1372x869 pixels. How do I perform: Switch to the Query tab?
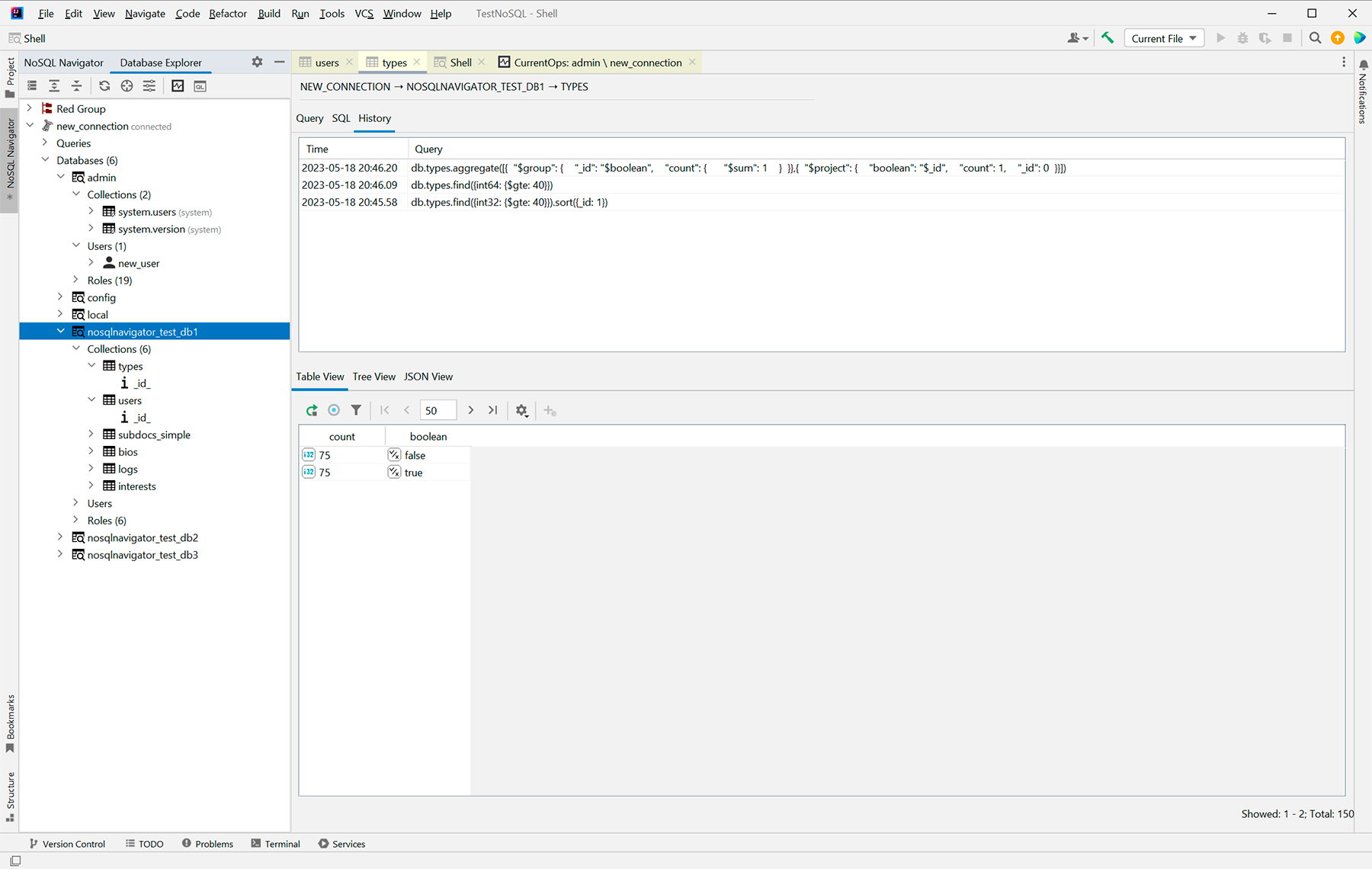tap(309, 118)
